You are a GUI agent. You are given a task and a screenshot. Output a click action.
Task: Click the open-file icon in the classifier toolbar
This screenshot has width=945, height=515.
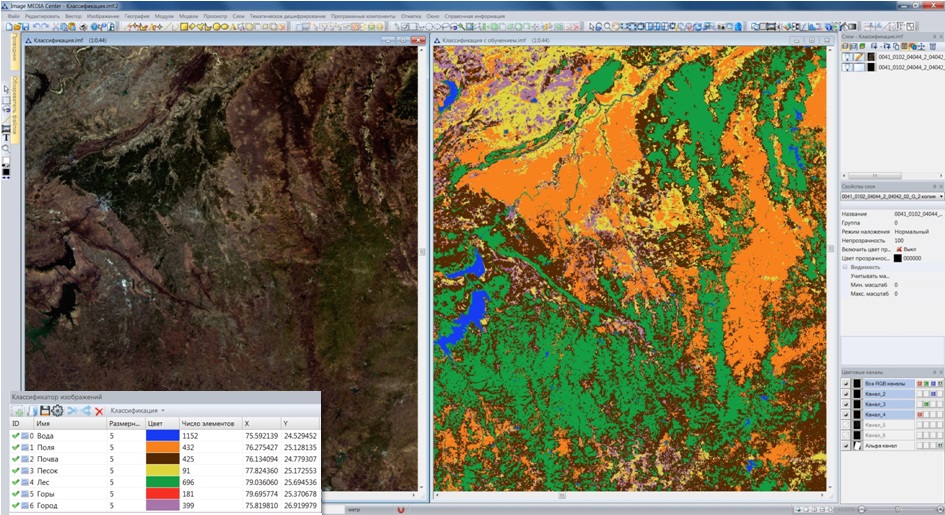(33, 411)
